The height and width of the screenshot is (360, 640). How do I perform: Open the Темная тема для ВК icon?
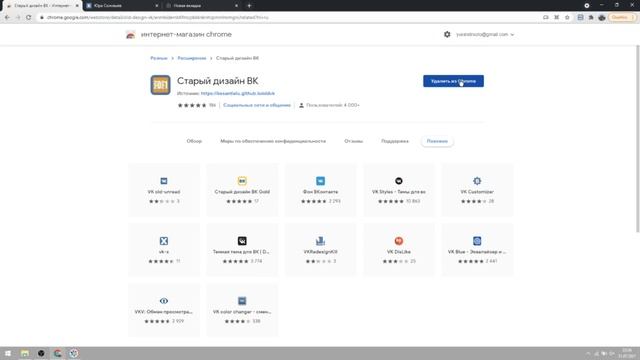tap(242, 241)
